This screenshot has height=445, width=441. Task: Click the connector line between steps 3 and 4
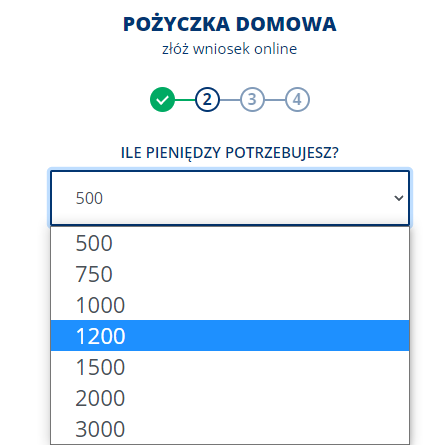tap(275, 100)
